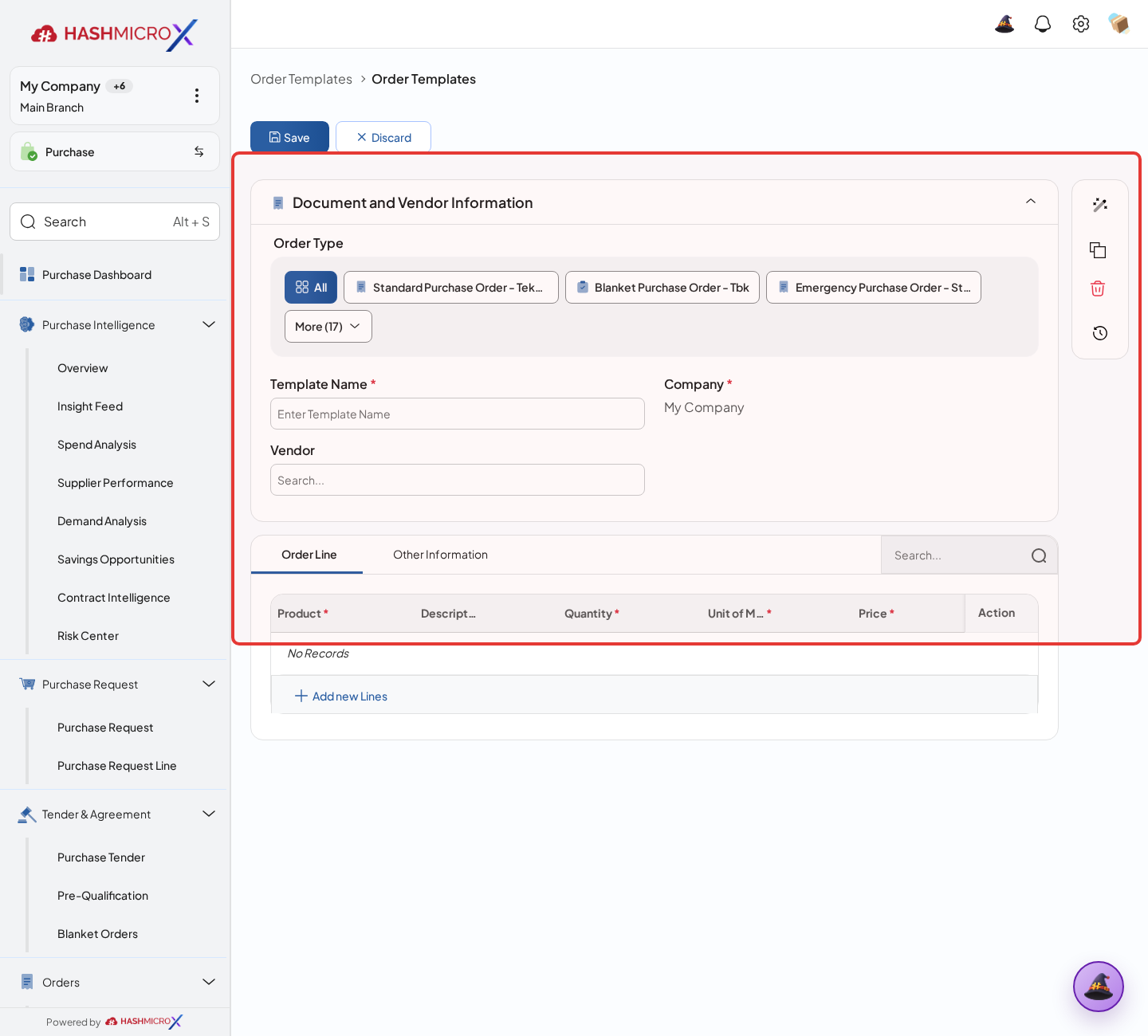Open notifications bell

pyautogui.click(x=1043, y=24)
